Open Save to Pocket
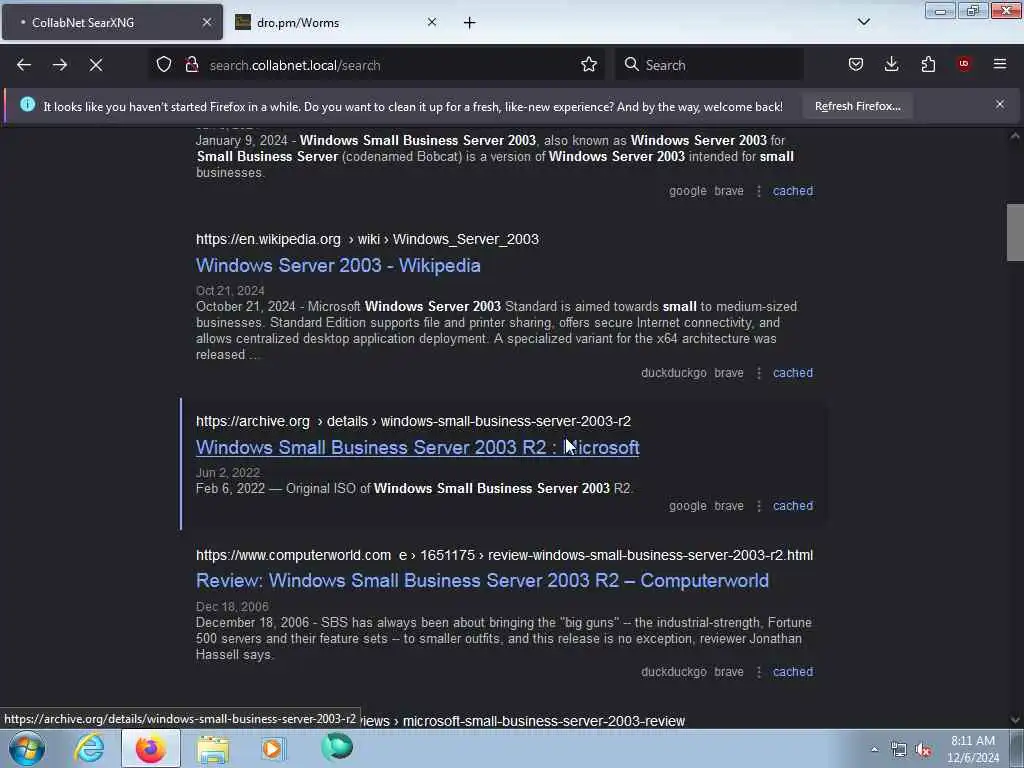Screen dimensions: 1024x768 (x=856, y=64)
